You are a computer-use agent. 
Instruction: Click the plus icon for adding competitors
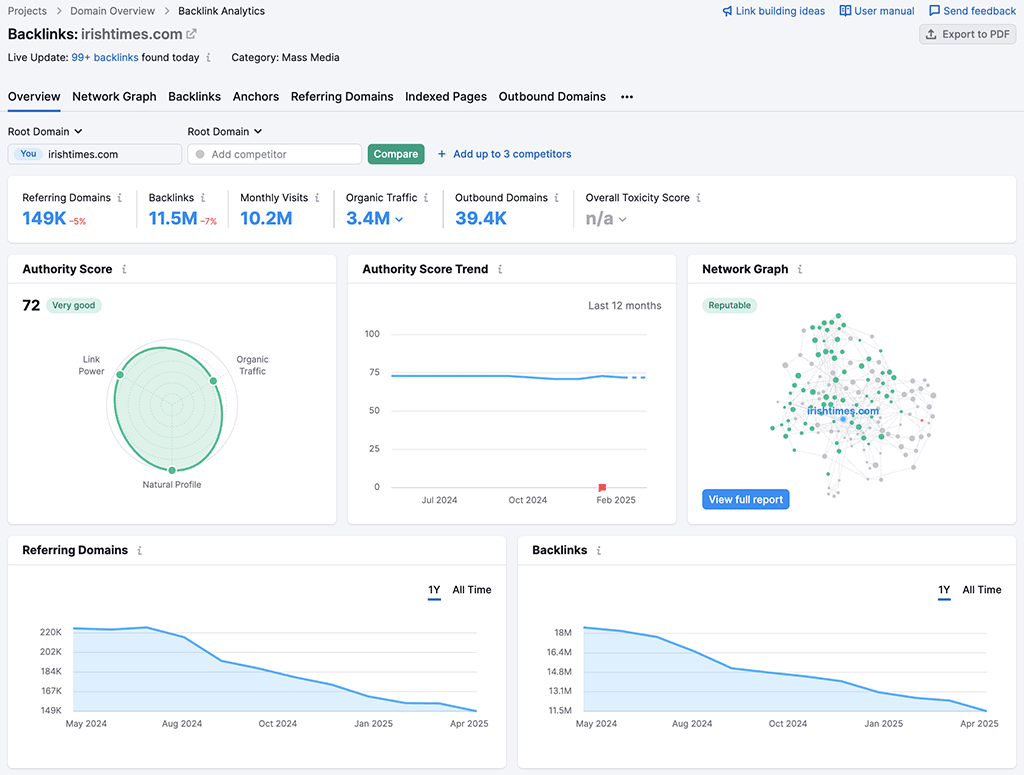click(x=441, y=154)
